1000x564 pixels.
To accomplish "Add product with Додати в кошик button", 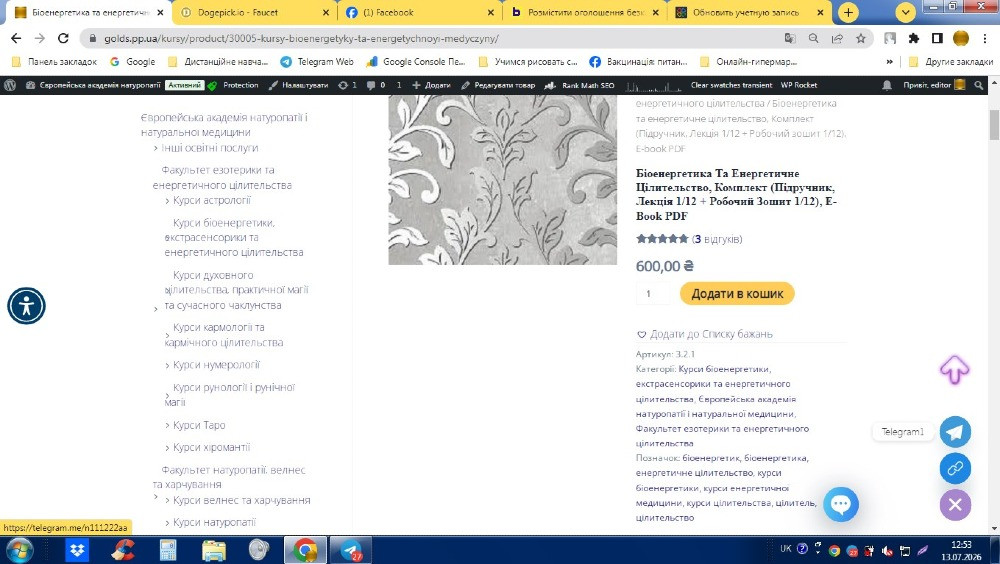I will point(737,293).
